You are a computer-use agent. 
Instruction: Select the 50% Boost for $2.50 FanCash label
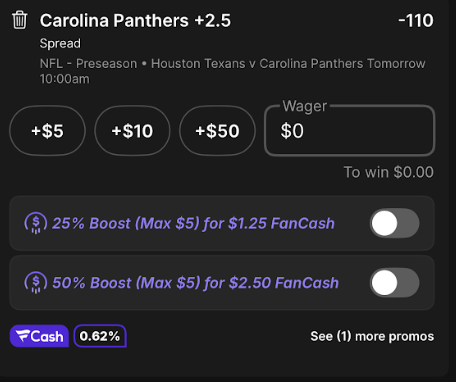pyautogui.click(x=196, y=283)
